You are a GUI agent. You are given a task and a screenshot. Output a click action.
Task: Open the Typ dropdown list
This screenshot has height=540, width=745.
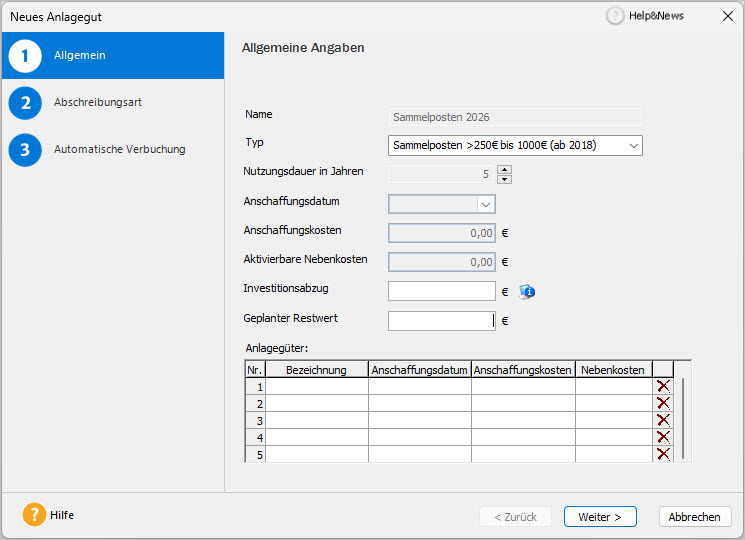coord(634,146)
